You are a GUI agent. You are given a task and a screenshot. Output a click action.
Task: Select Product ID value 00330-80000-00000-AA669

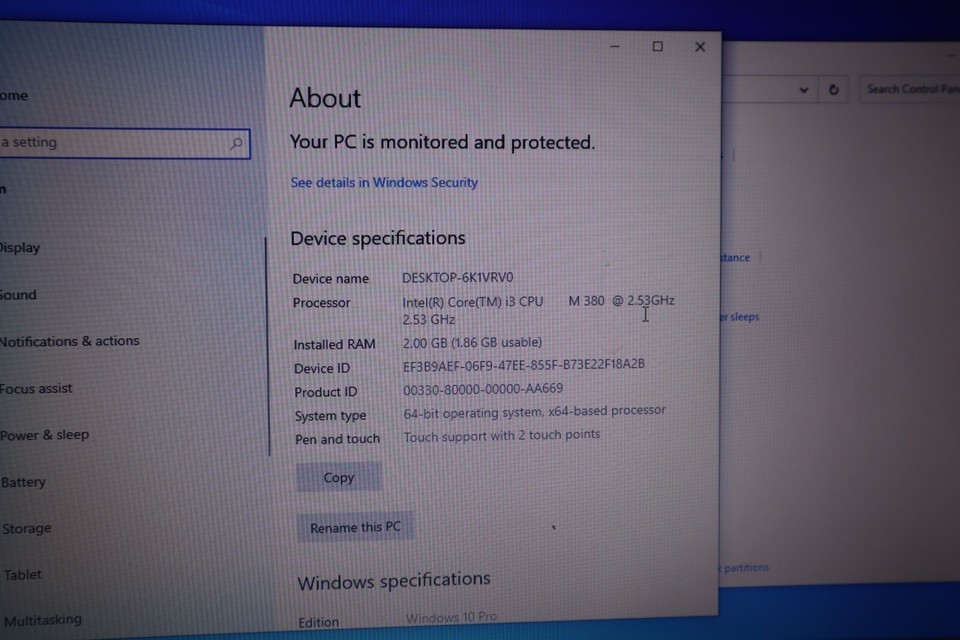tap(482, 389)
